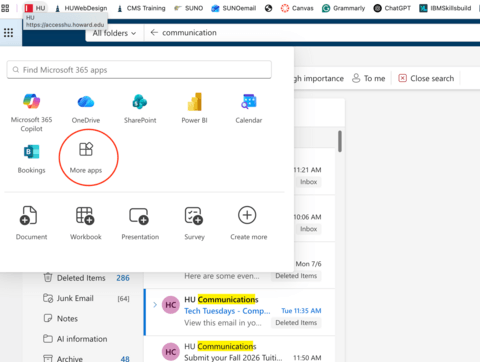480x362 pixels.
Task: Create a new Presentation
Action: point(140,223)
